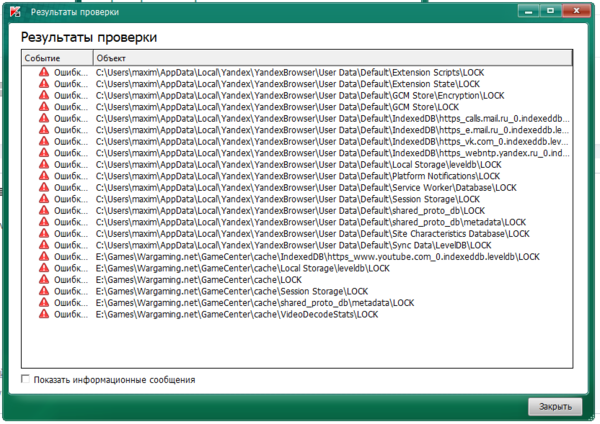Select path ending Extension Scripts\LOCK

[x=290, y=72]
